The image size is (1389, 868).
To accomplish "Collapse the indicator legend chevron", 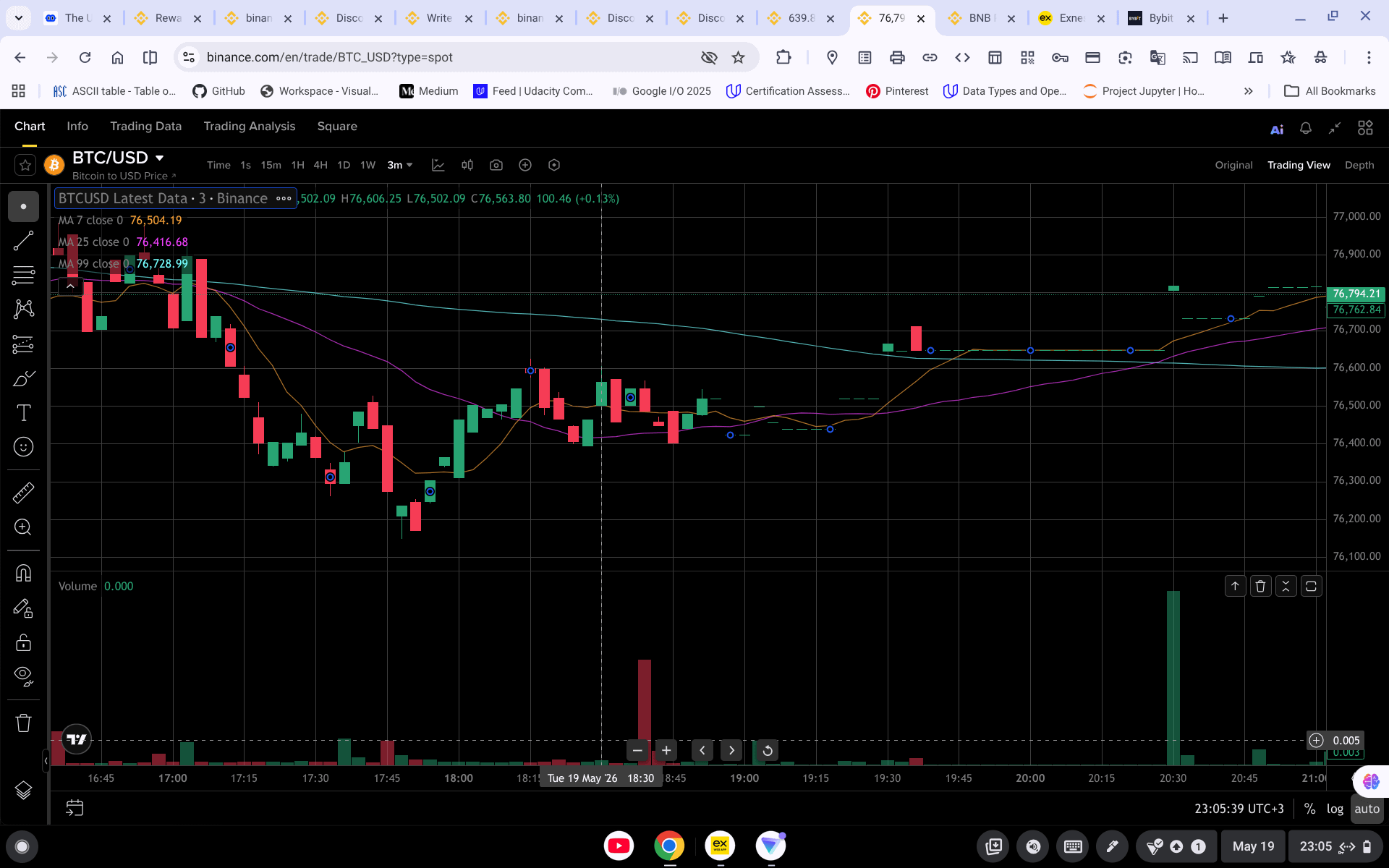I will click(70, 286).
